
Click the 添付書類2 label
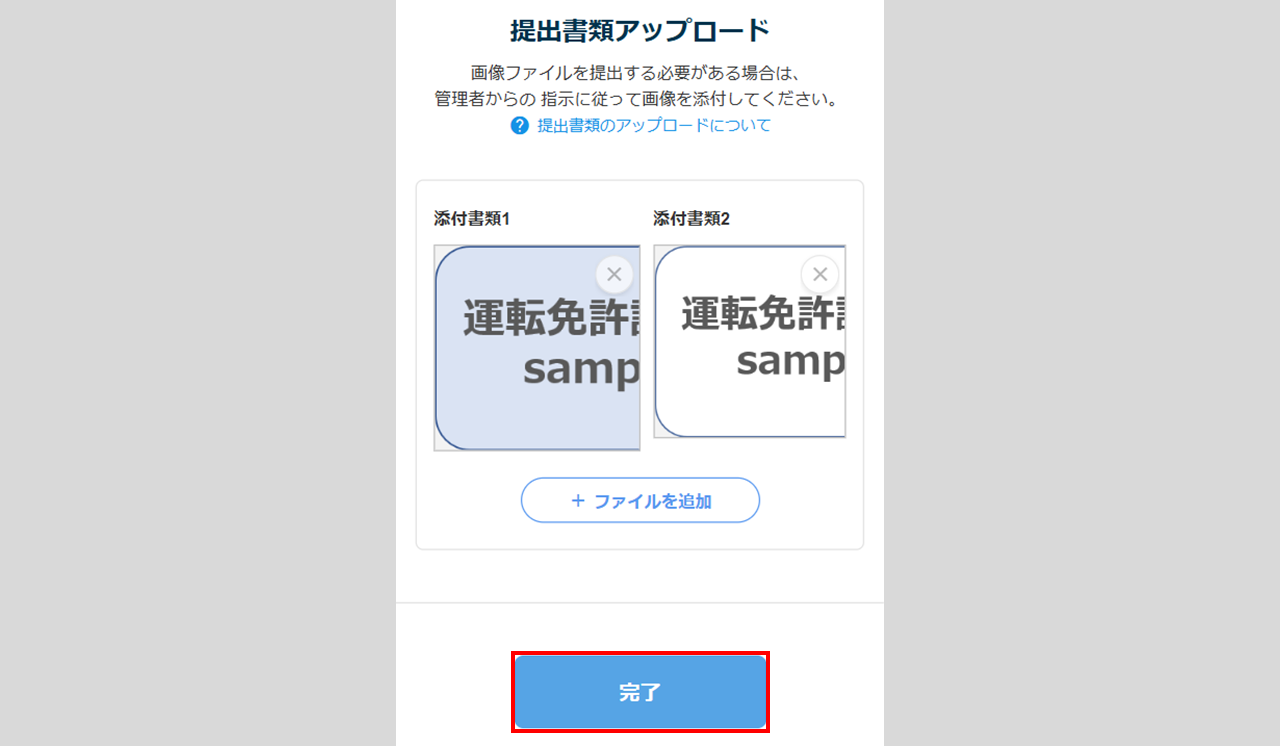pyautogui.click(x=691, y=219)
